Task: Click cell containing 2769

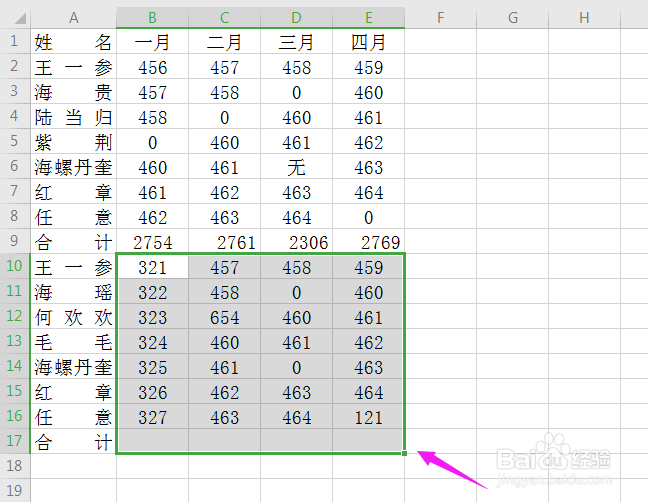Action: click(368, 242)
